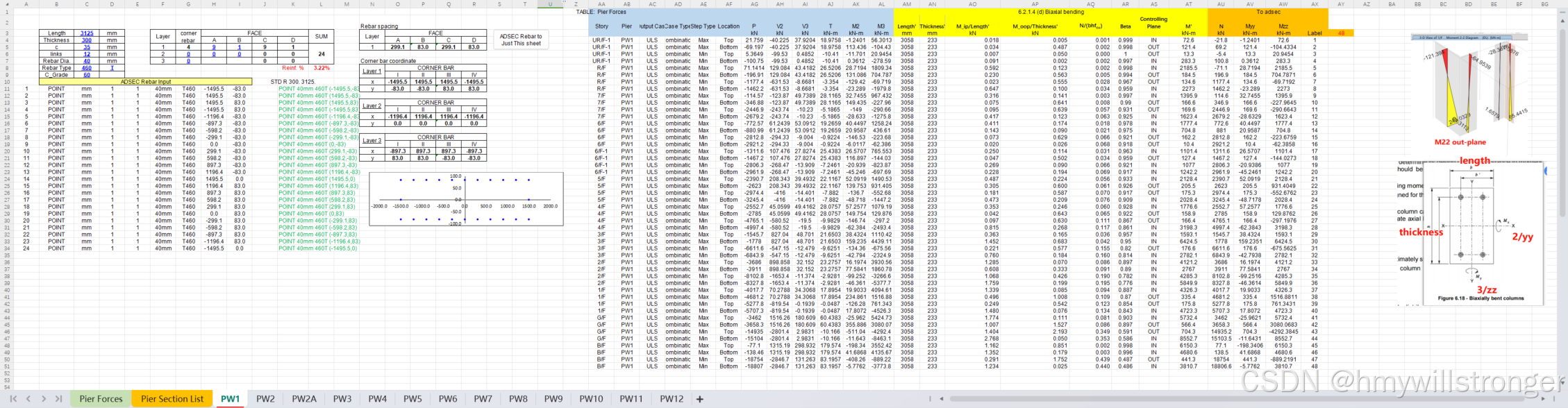The width and height of the screenshot is (1568, 408).
Task: Switch to the PW9 sheet tab
Action: tap(553, 399)
